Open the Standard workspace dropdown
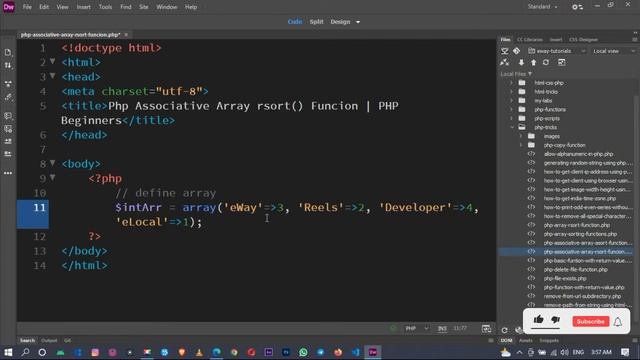This screenshot has width=640, height=360. (542, 7)
